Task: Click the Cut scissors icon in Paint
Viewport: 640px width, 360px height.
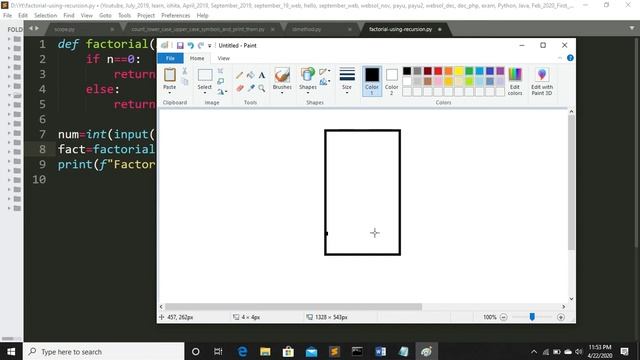Action: coord(184,71)
